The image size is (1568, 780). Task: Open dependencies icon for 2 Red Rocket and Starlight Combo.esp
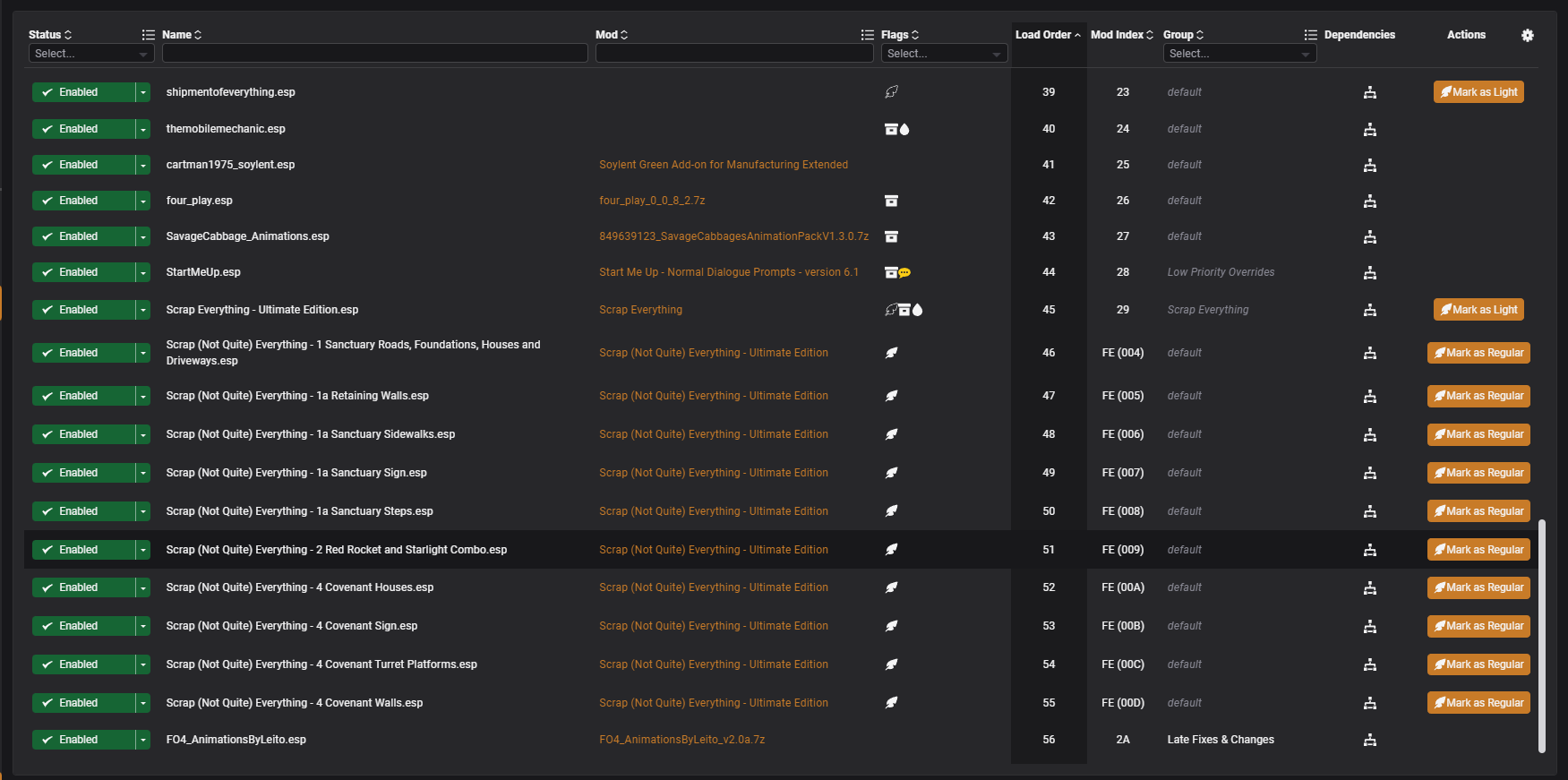click(1369, 550)
